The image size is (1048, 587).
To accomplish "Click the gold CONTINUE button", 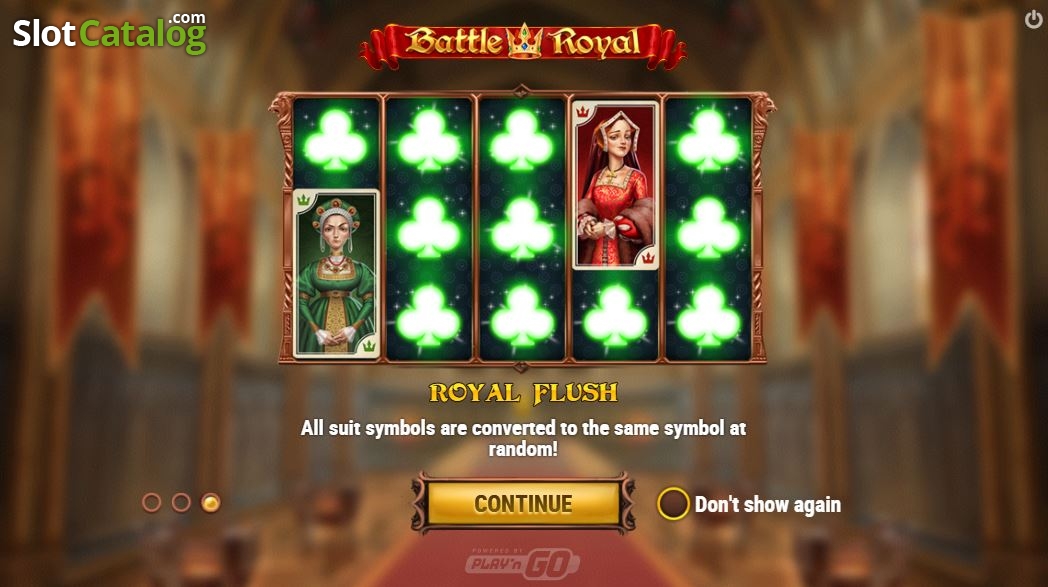I will click(x=523, y=503).
